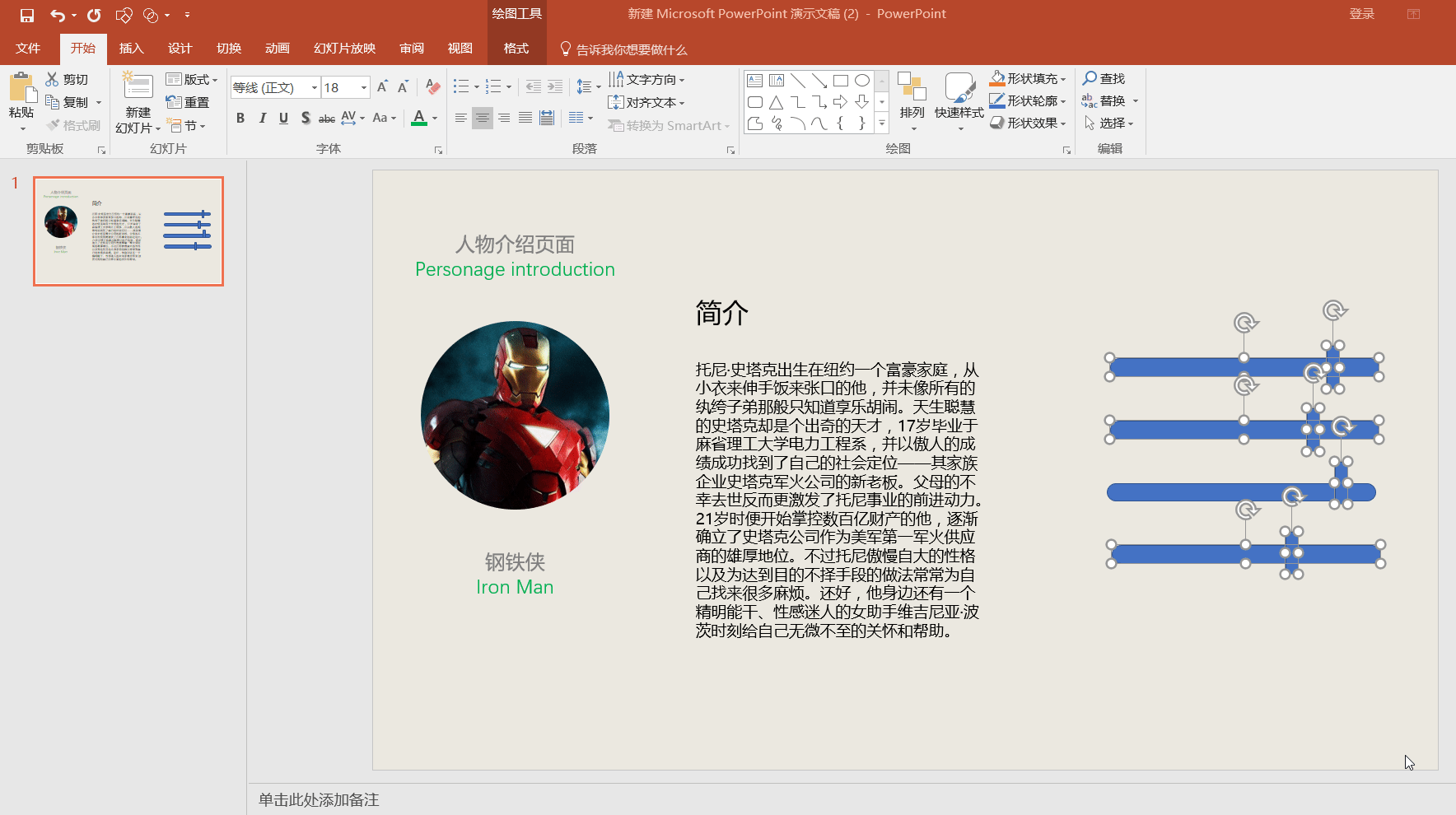Open the File menu tab

(x=28, y=49)
